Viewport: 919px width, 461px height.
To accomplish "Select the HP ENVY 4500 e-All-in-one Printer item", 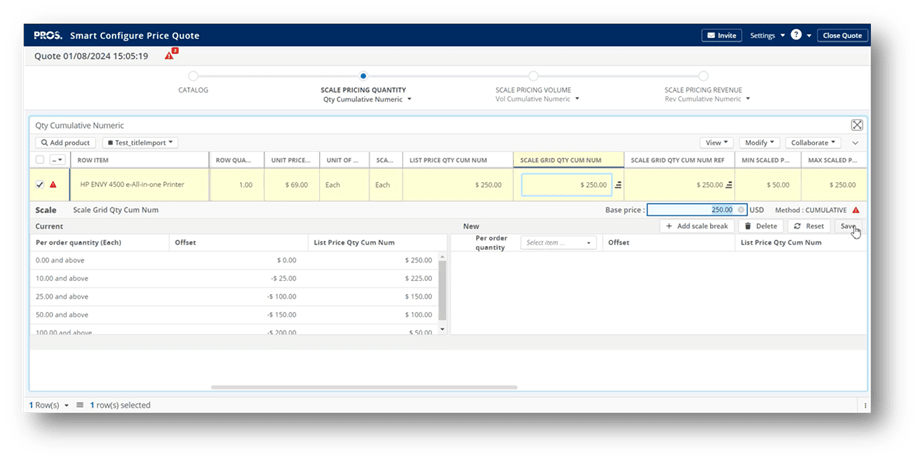I will click(132, 185).
